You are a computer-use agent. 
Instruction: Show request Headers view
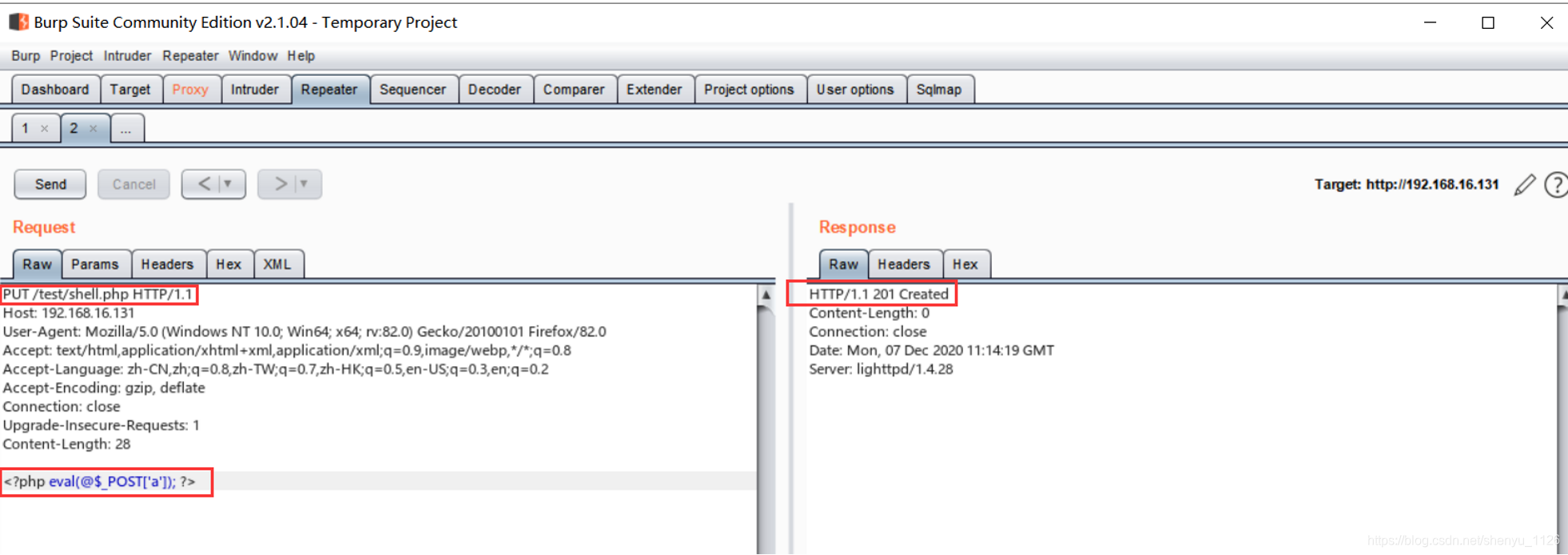(x=167, y=265)
